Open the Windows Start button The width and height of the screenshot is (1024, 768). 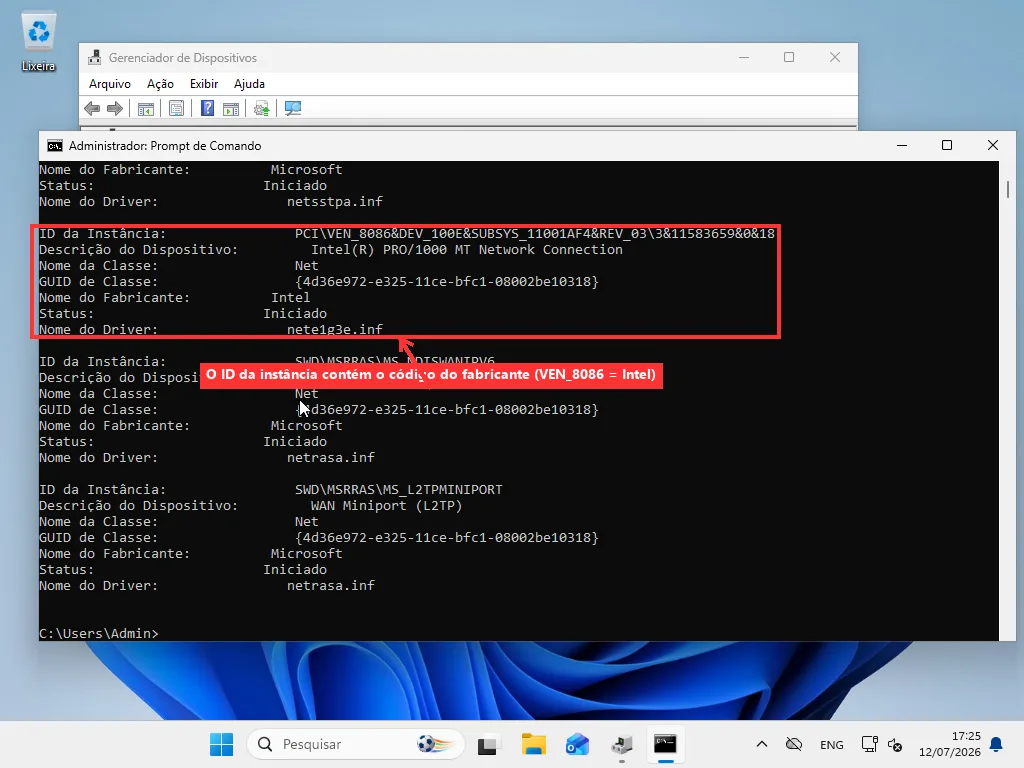221,744
